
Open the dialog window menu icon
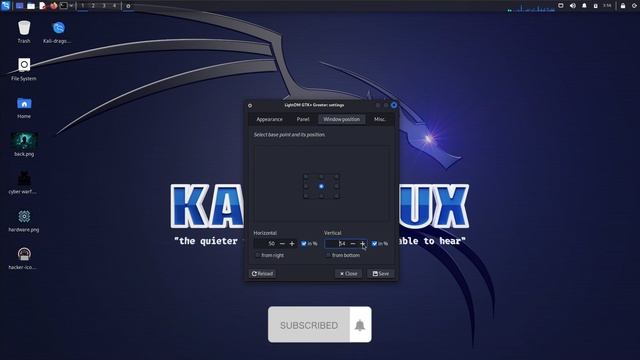coord(250,105)
